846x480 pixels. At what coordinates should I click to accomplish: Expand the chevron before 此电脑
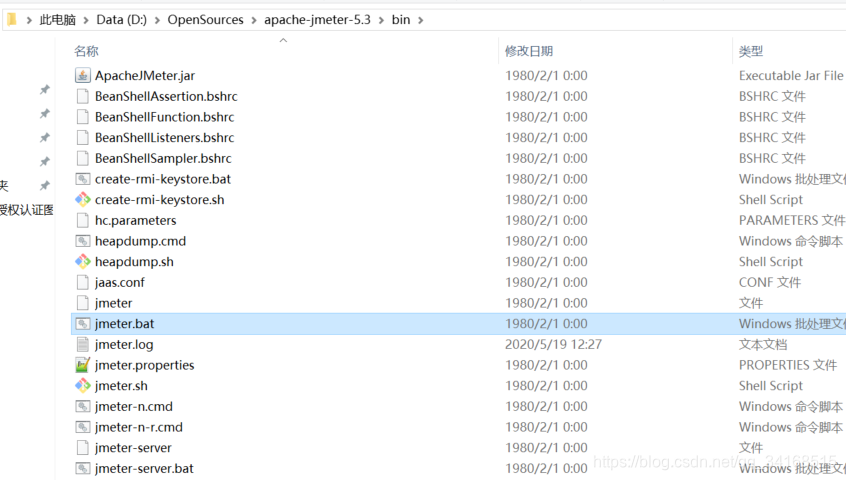[29, 20]
